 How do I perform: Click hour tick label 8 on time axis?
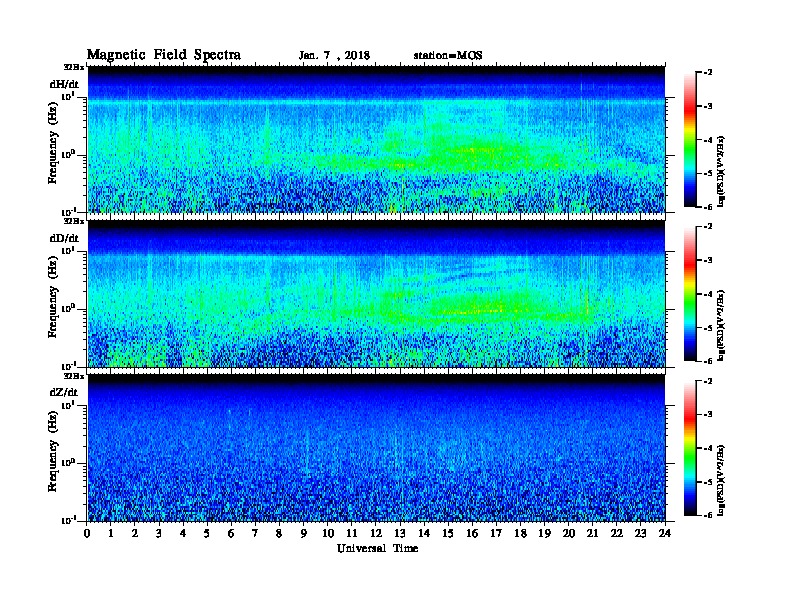point(280,534)
